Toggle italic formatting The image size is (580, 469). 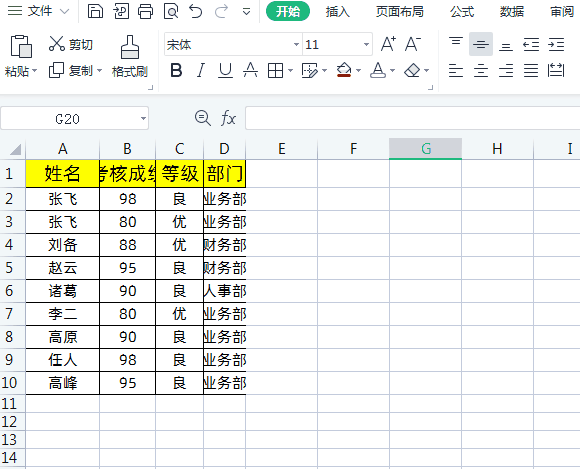tap(200, 70)
